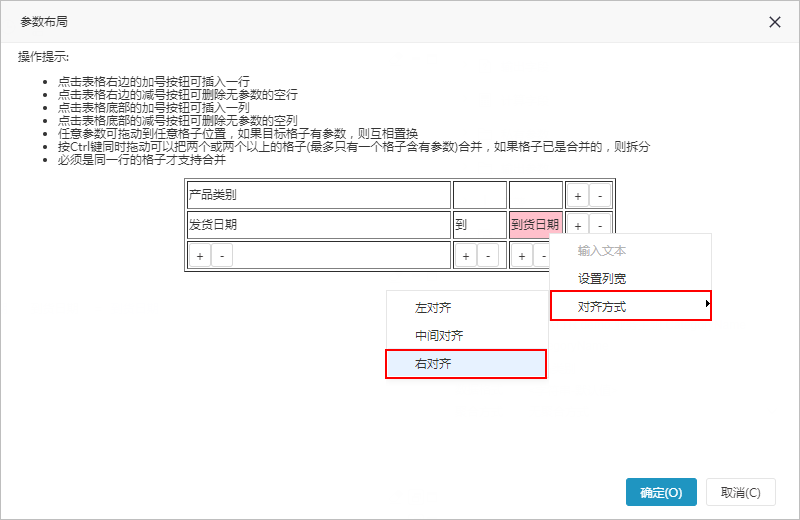Select the 发货日期 parameter cell
This screenshot has height=520, width=800.
[x=319, y=225]
